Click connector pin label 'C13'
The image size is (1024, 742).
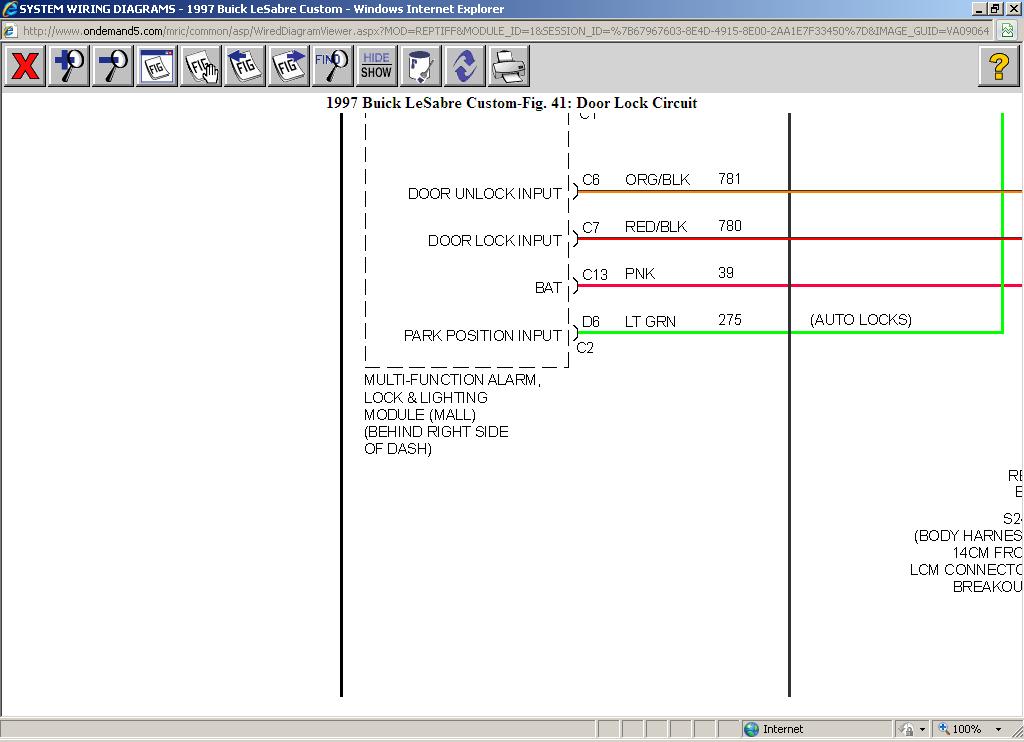pos(595,274)
